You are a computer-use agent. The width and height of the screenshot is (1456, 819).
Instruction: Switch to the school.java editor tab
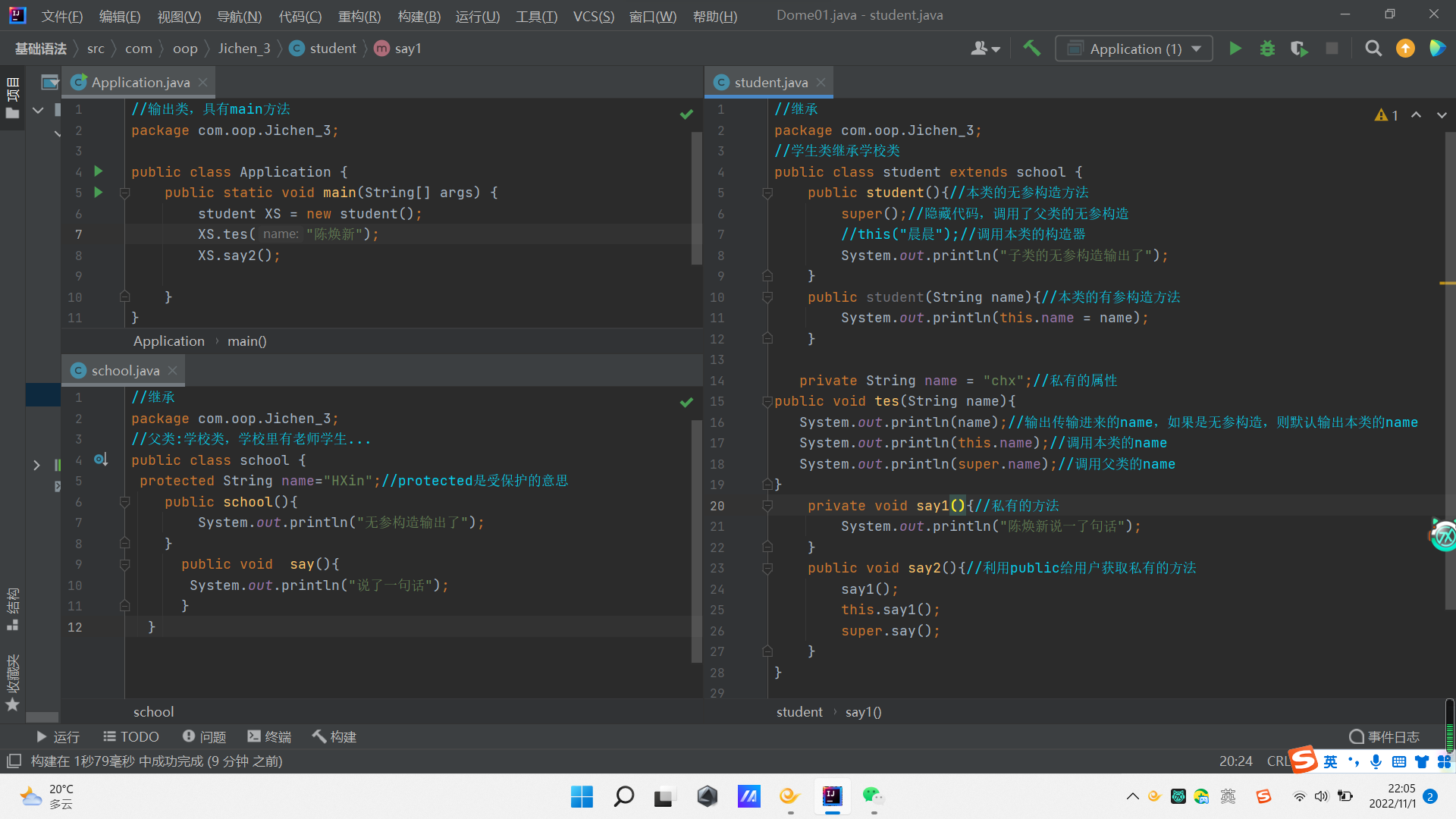point(124,371)
